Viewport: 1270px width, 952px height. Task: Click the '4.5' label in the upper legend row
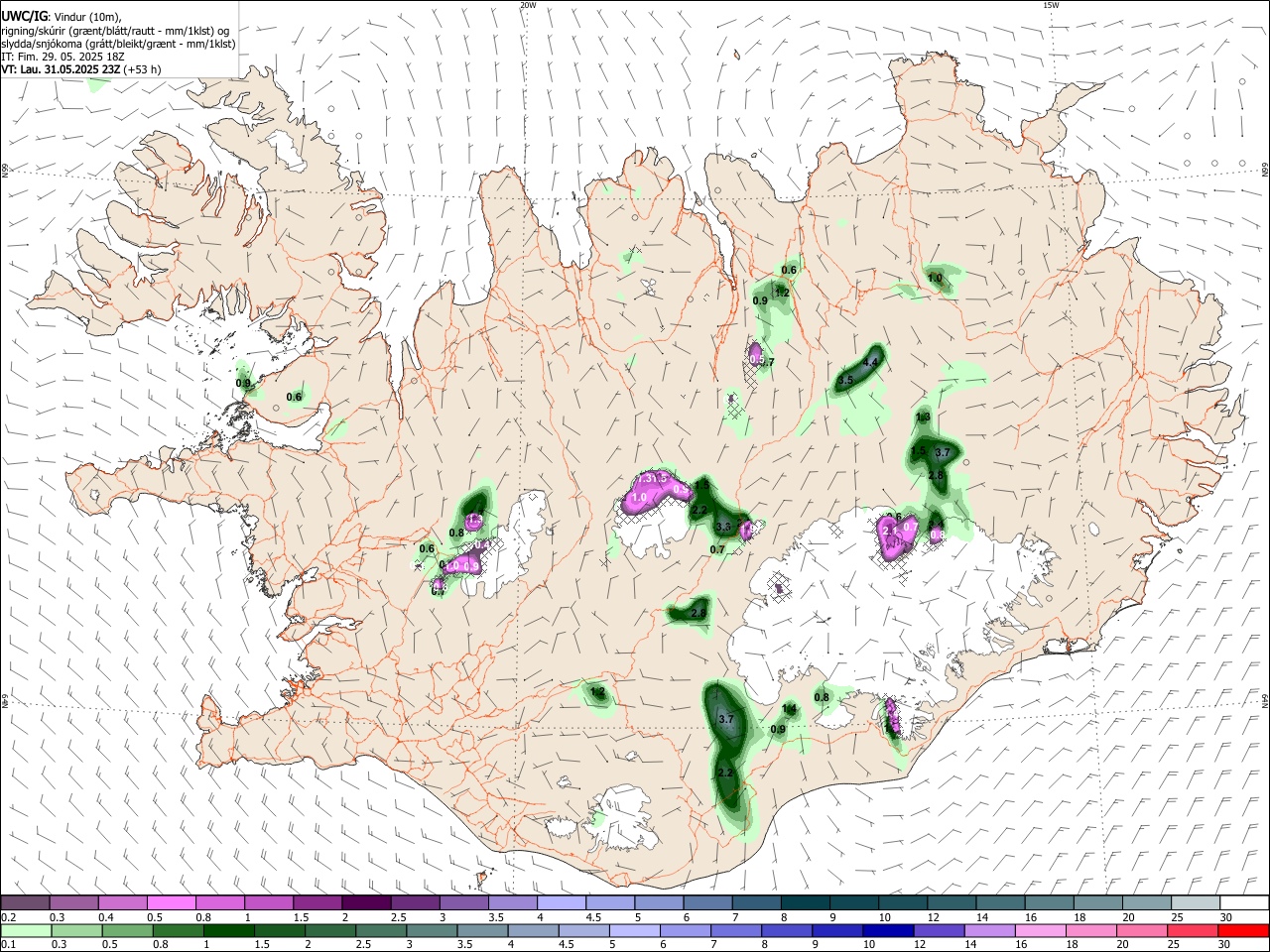tap(593, 917)
